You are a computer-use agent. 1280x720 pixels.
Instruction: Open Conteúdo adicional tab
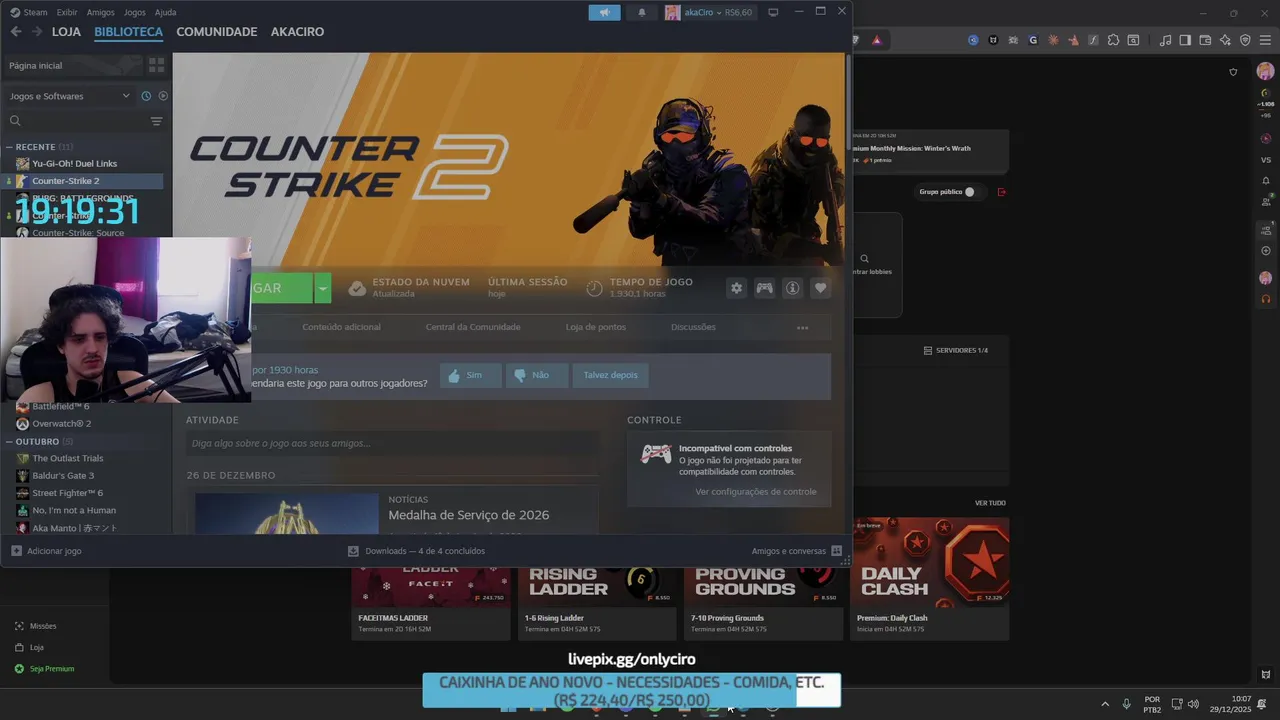[x=341, y=327]
